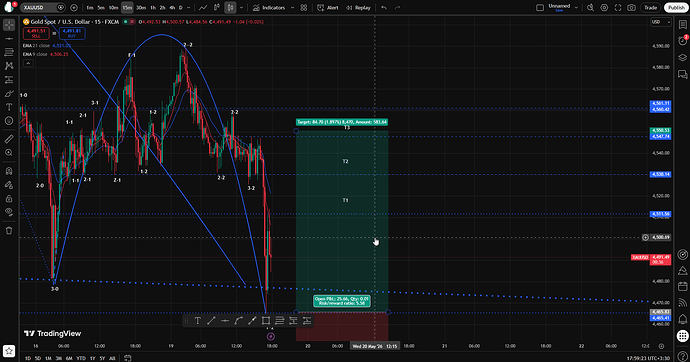The image size is (690, 362).
Task: Set date range to 5Y
Action: [102, 358]
